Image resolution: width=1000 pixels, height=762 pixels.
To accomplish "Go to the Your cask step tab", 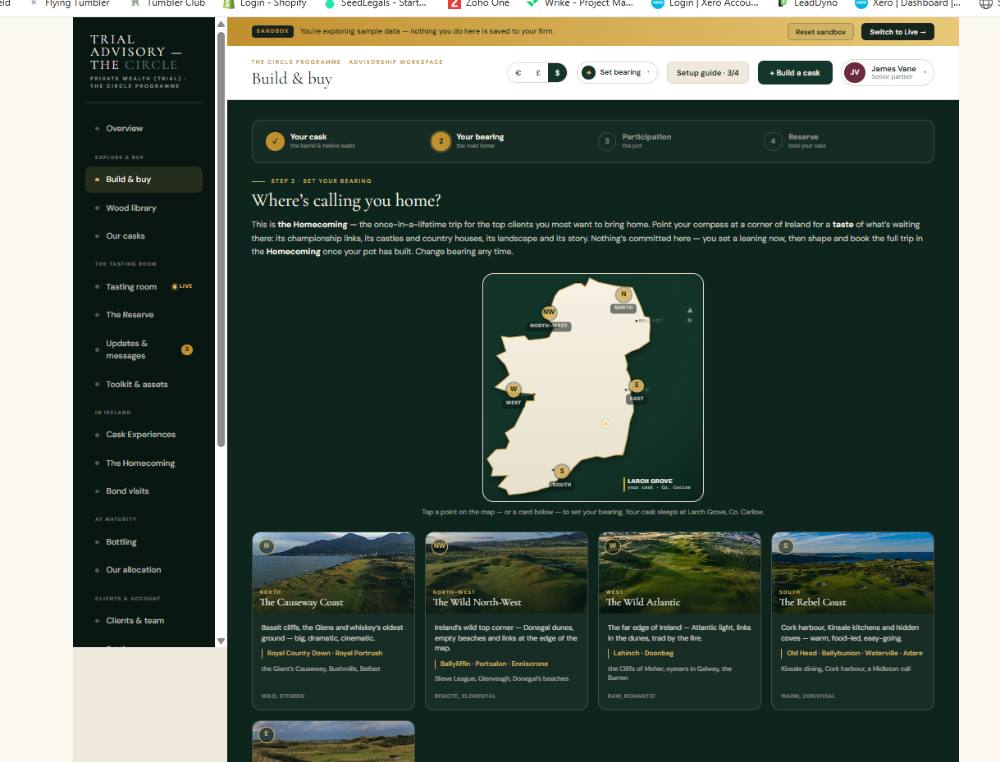I will click(x=311, y=141).
